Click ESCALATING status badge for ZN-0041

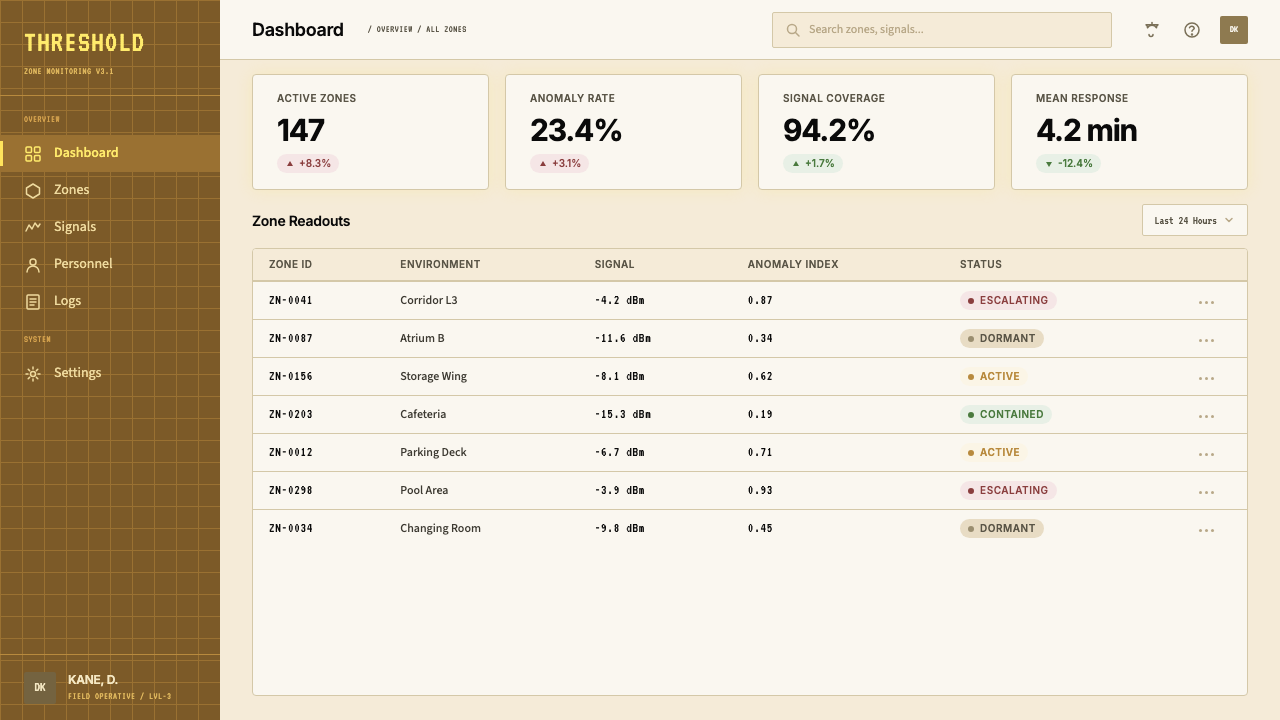1008,301
